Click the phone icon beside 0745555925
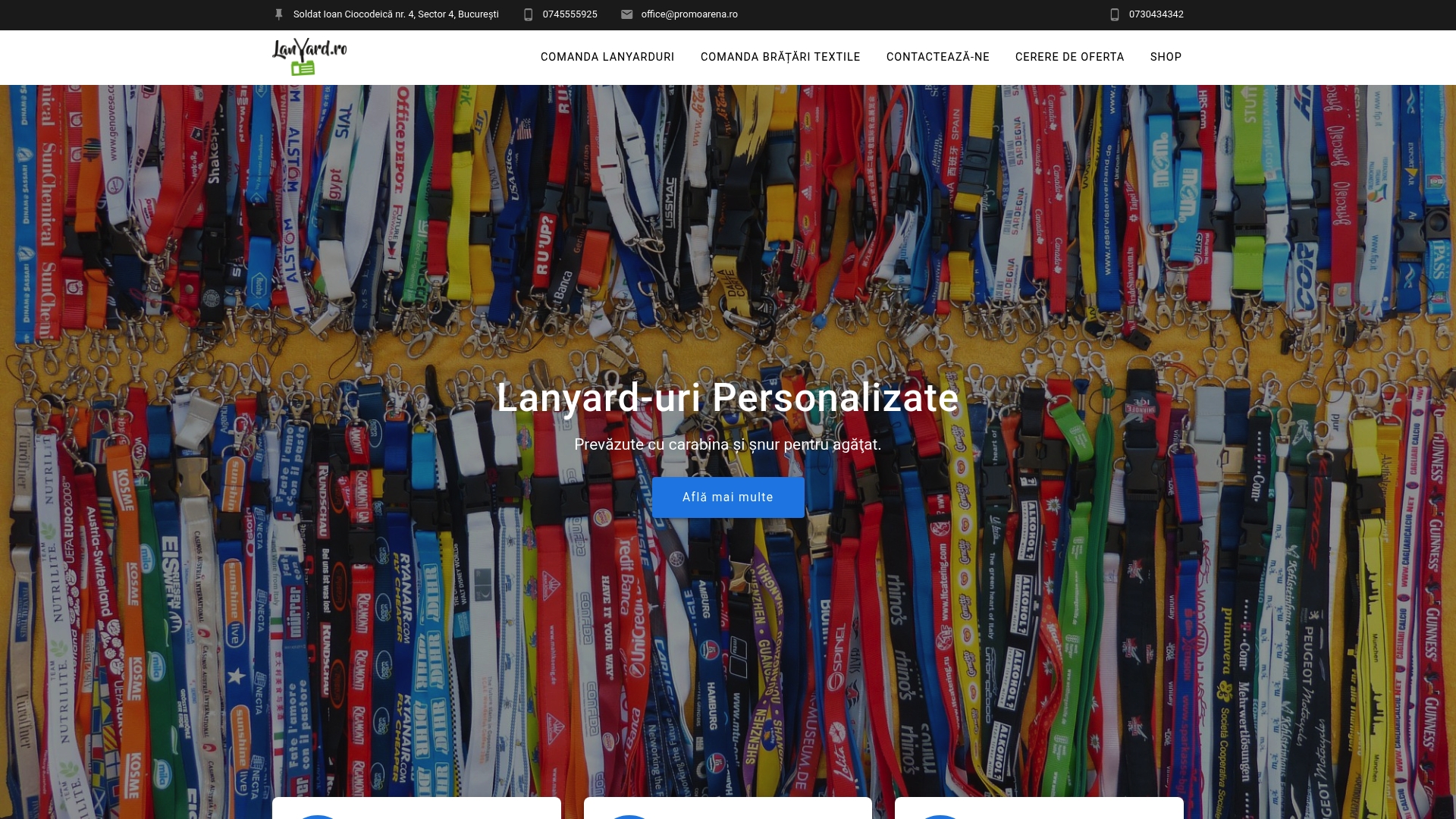Image resolution: width=1456 pixels, height=819 pixels. pyautogui.click(x=527, y=14)
